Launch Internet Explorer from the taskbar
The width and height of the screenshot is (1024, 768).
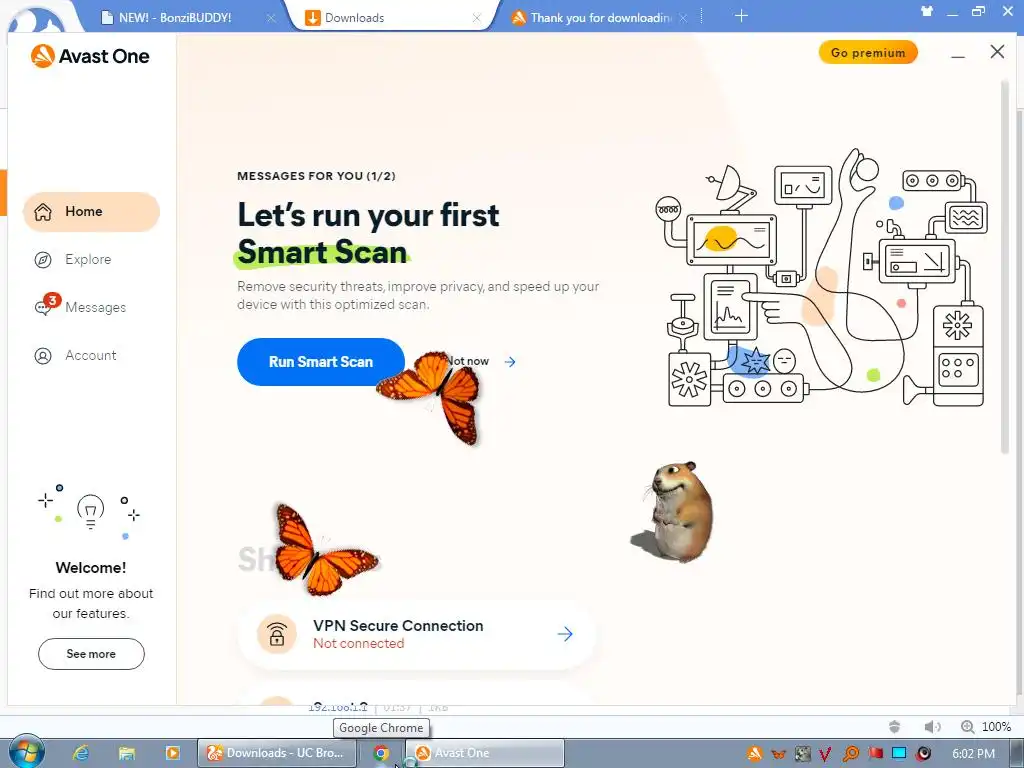[81, 753]
